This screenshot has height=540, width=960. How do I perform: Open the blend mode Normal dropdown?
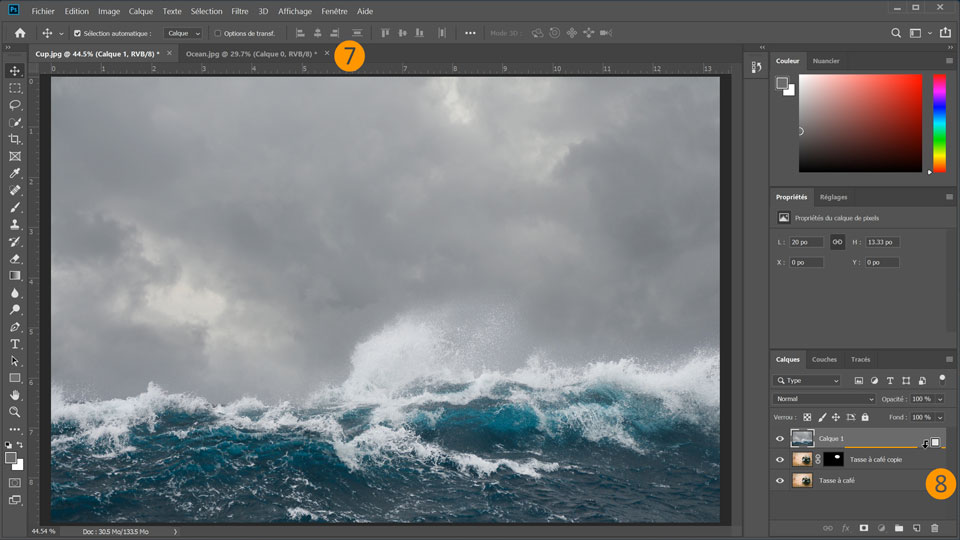[x=824, y=399]
